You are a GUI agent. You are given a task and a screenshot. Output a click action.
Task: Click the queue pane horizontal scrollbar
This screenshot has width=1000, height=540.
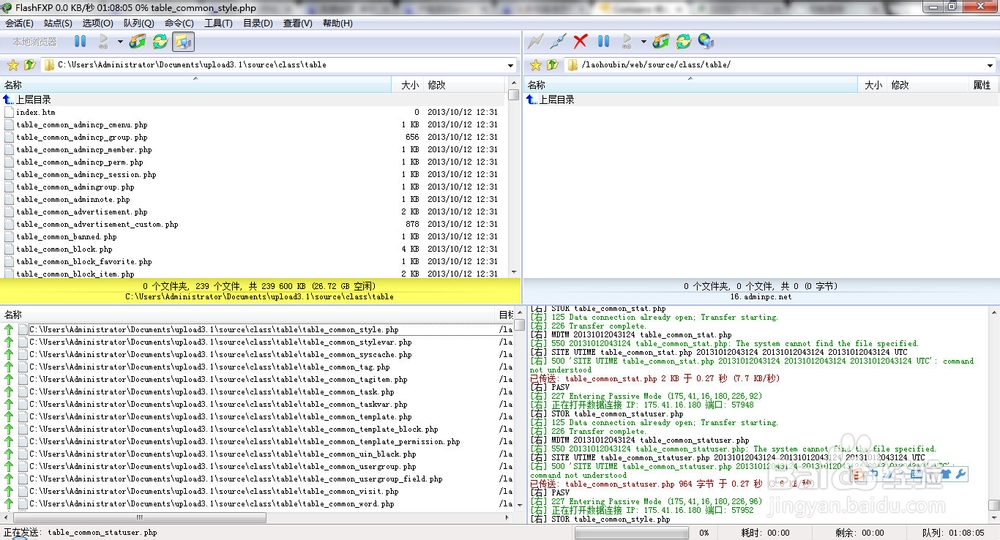pos(255,518)
